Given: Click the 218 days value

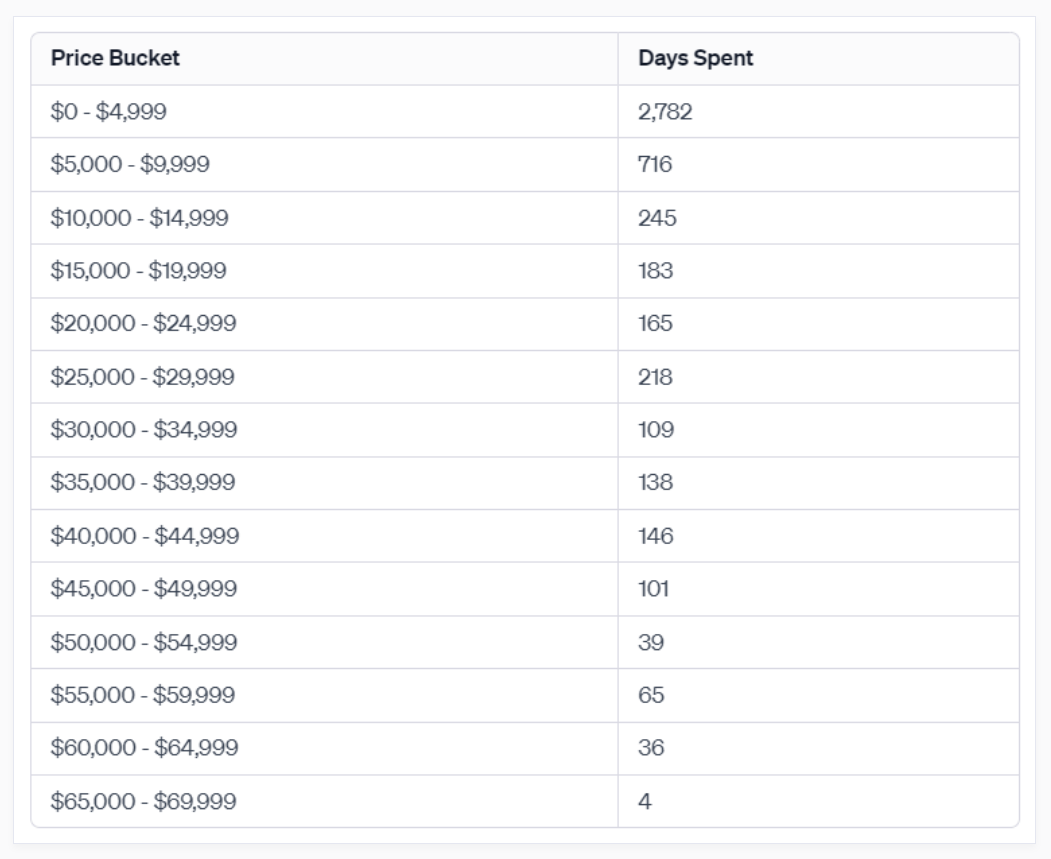Looking at the screenshot, I should [655, 377].
